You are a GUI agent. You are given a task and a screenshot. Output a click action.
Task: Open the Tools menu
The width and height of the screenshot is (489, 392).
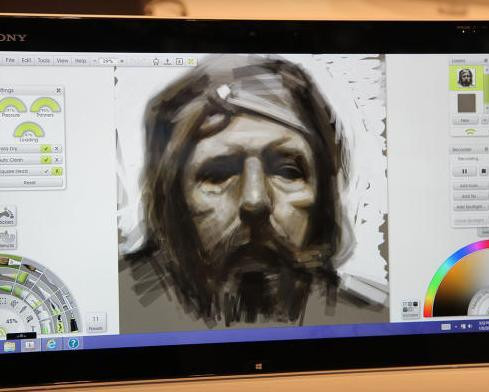click(44, 61)
